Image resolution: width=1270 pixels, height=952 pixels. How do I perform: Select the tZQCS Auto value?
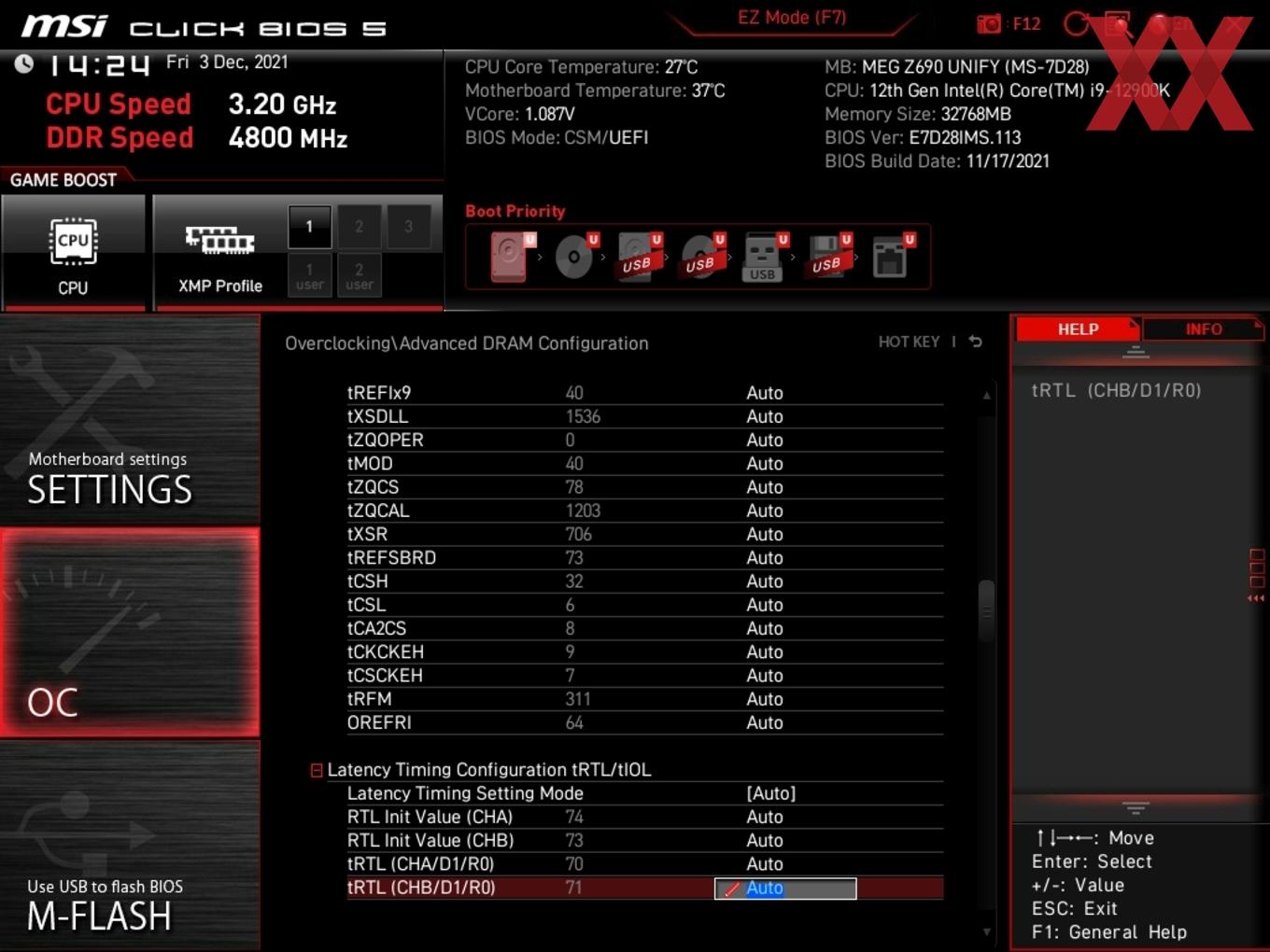pyautogui.click(x=764, y=487)
